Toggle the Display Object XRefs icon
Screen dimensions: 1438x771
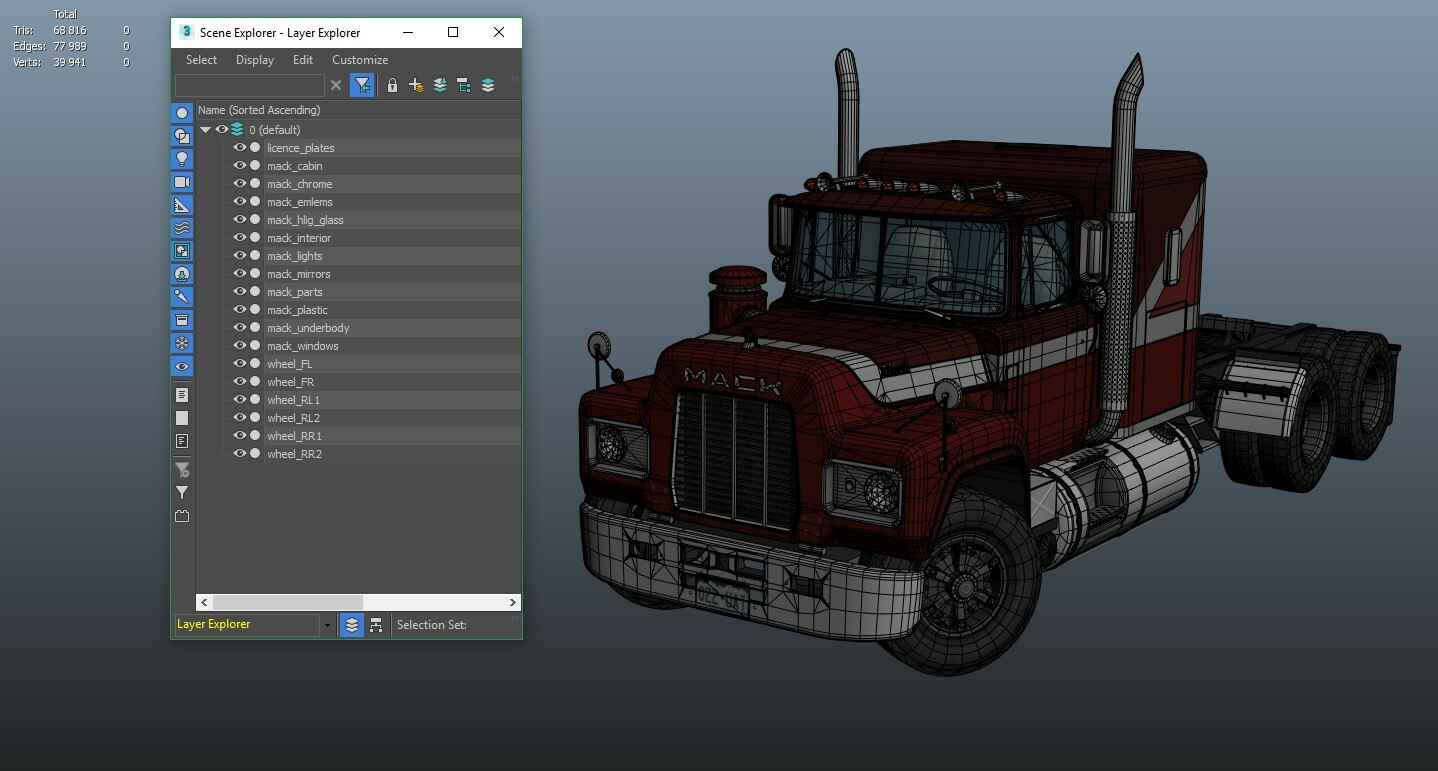point(182,274)
